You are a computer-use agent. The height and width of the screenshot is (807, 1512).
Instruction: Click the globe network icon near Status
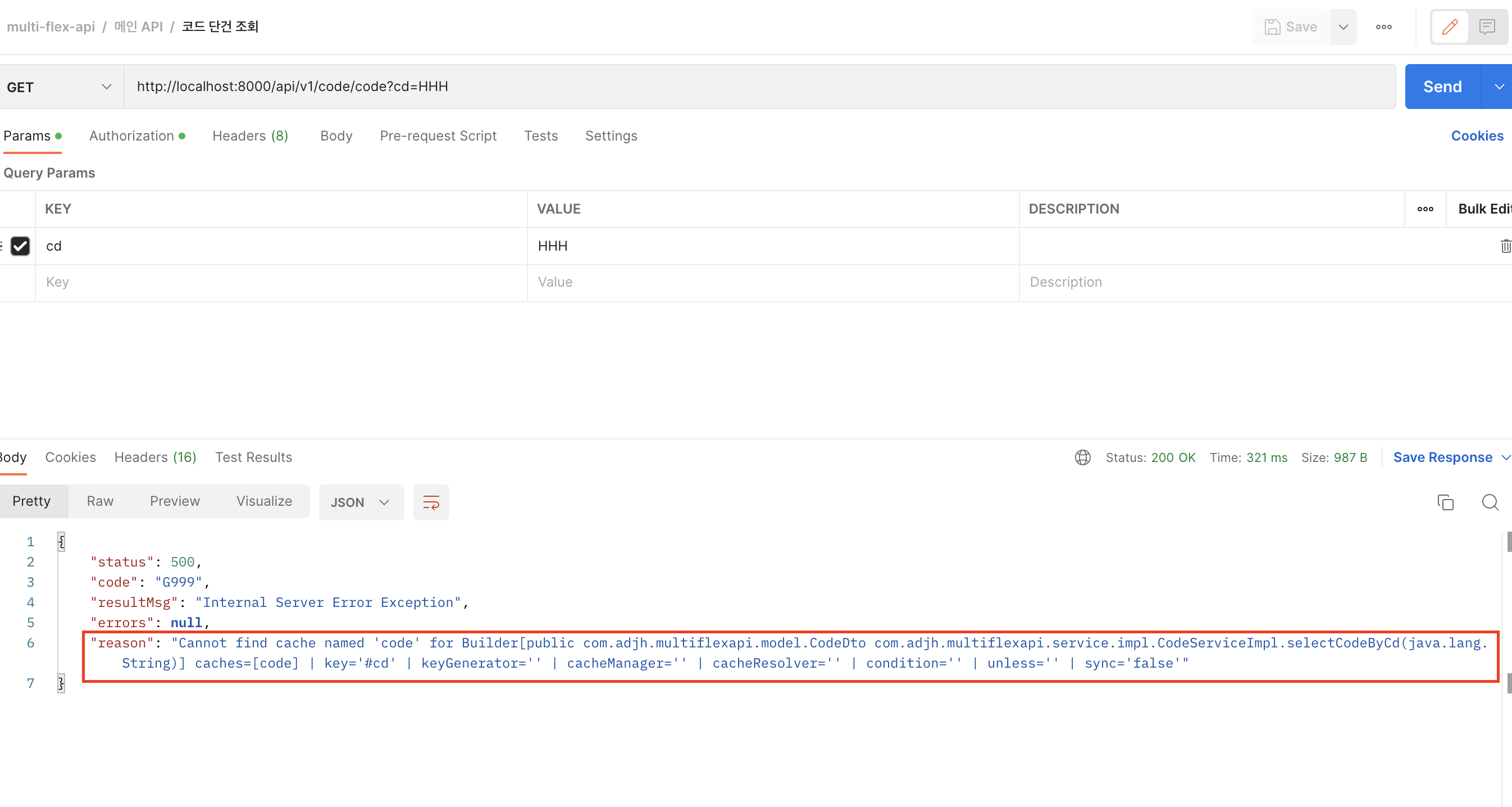(1082, 457)
